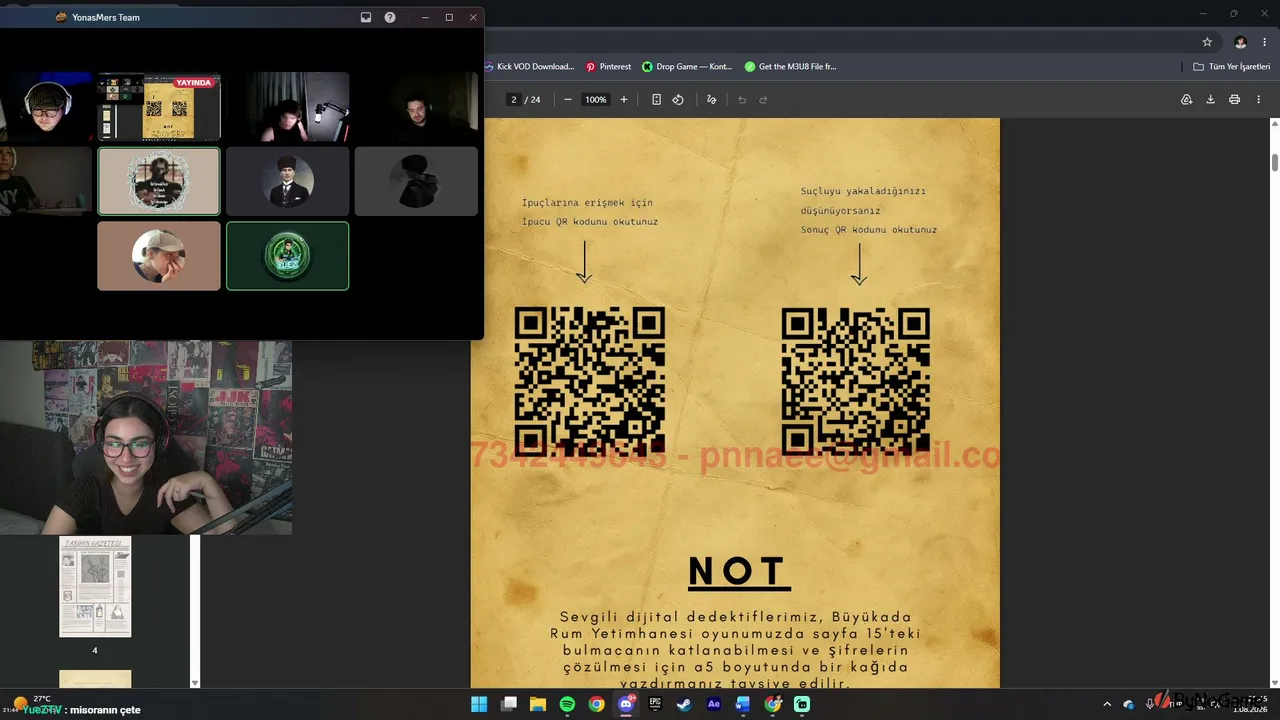Open Chrome's three-dot menu
Screen dimensions: 1280x720
(x=1264, y=42)
